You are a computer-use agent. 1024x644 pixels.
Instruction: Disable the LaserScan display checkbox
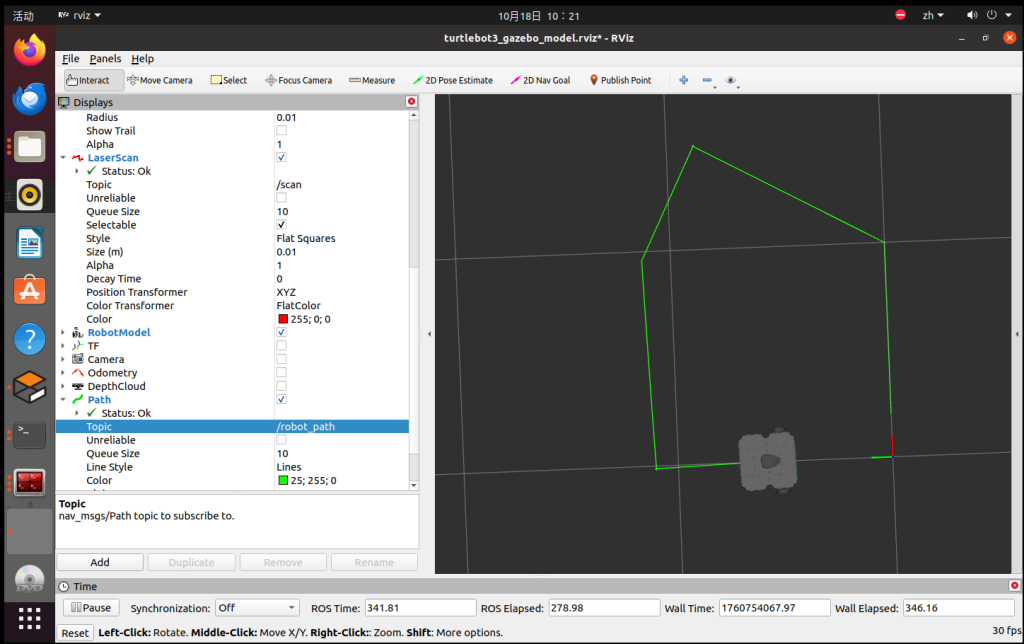pyautogui.click(x=281, y=158)
